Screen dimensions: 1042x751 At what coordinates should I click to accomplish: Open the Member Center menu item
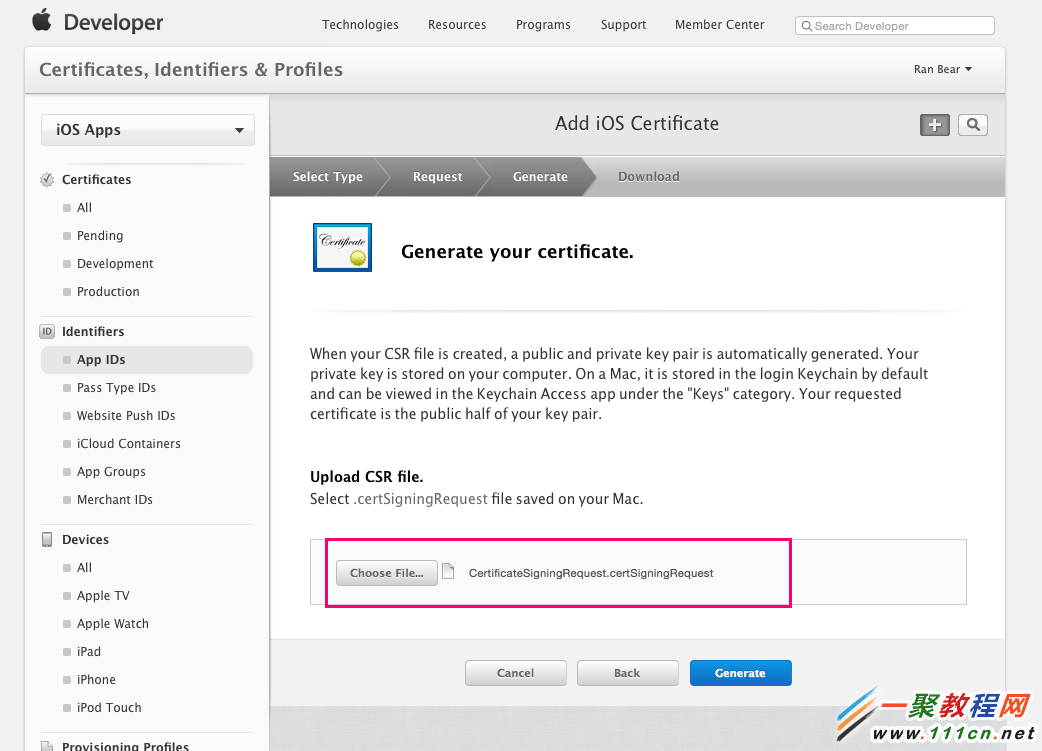(x=719, y=25)
